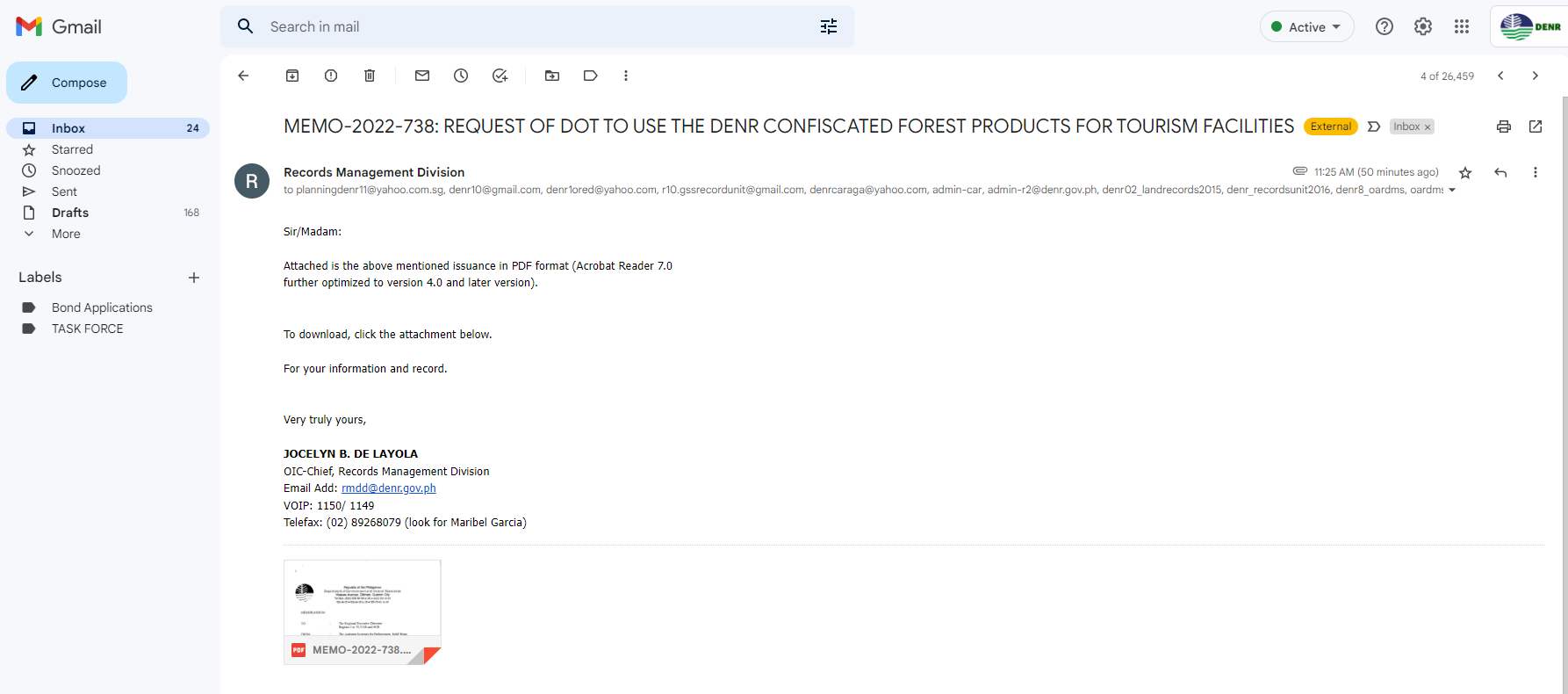Open the rmdd@denr.gov.ph email link
The image size is (1568, 694).
point(388,488)
